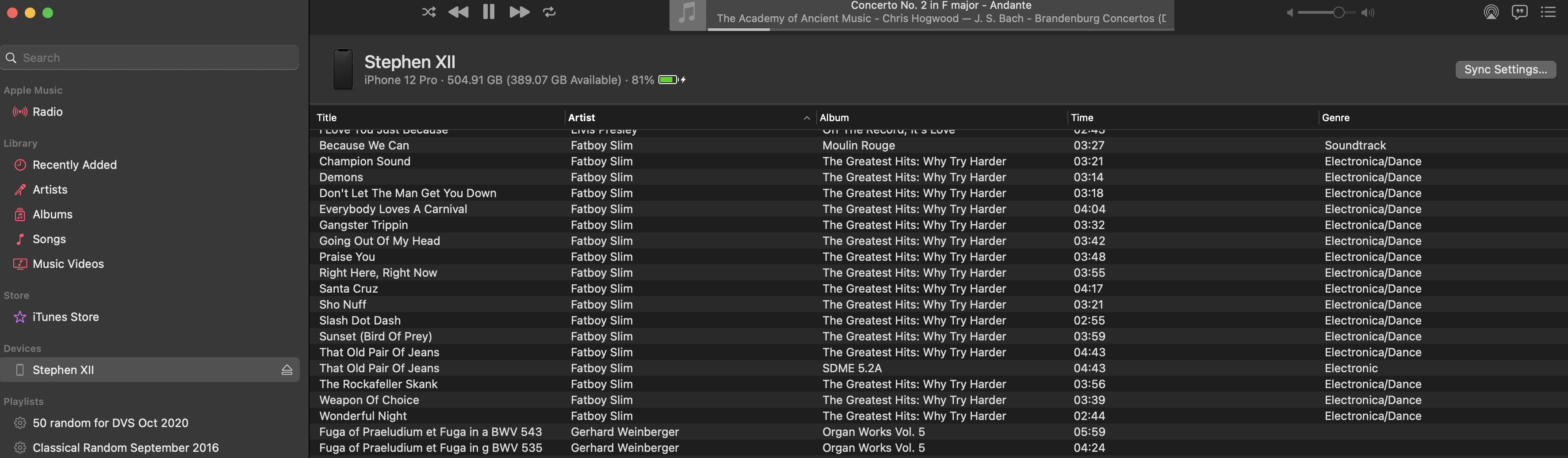
Task: Sort by the Artist column header
Action: coord(581,118)
